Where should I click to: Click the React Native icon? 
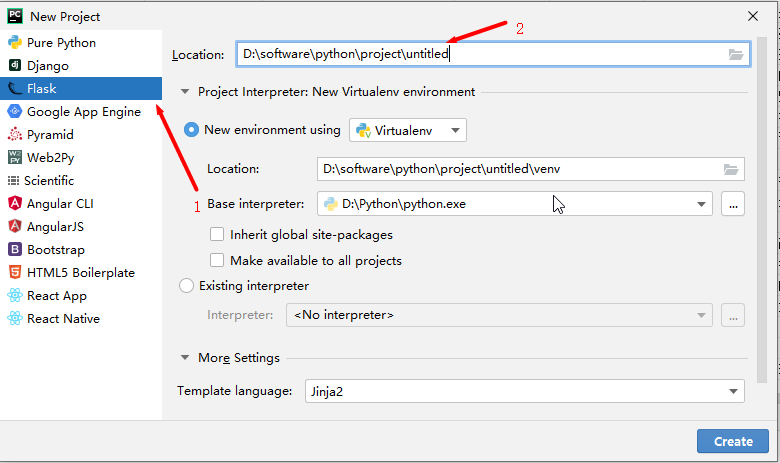15,318
